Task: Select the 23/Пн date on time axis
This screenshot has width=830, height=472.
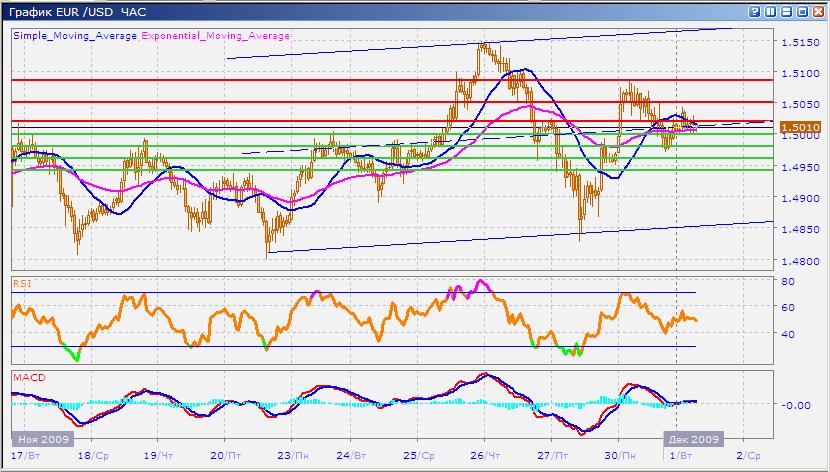Action: [x=290, y=454]
